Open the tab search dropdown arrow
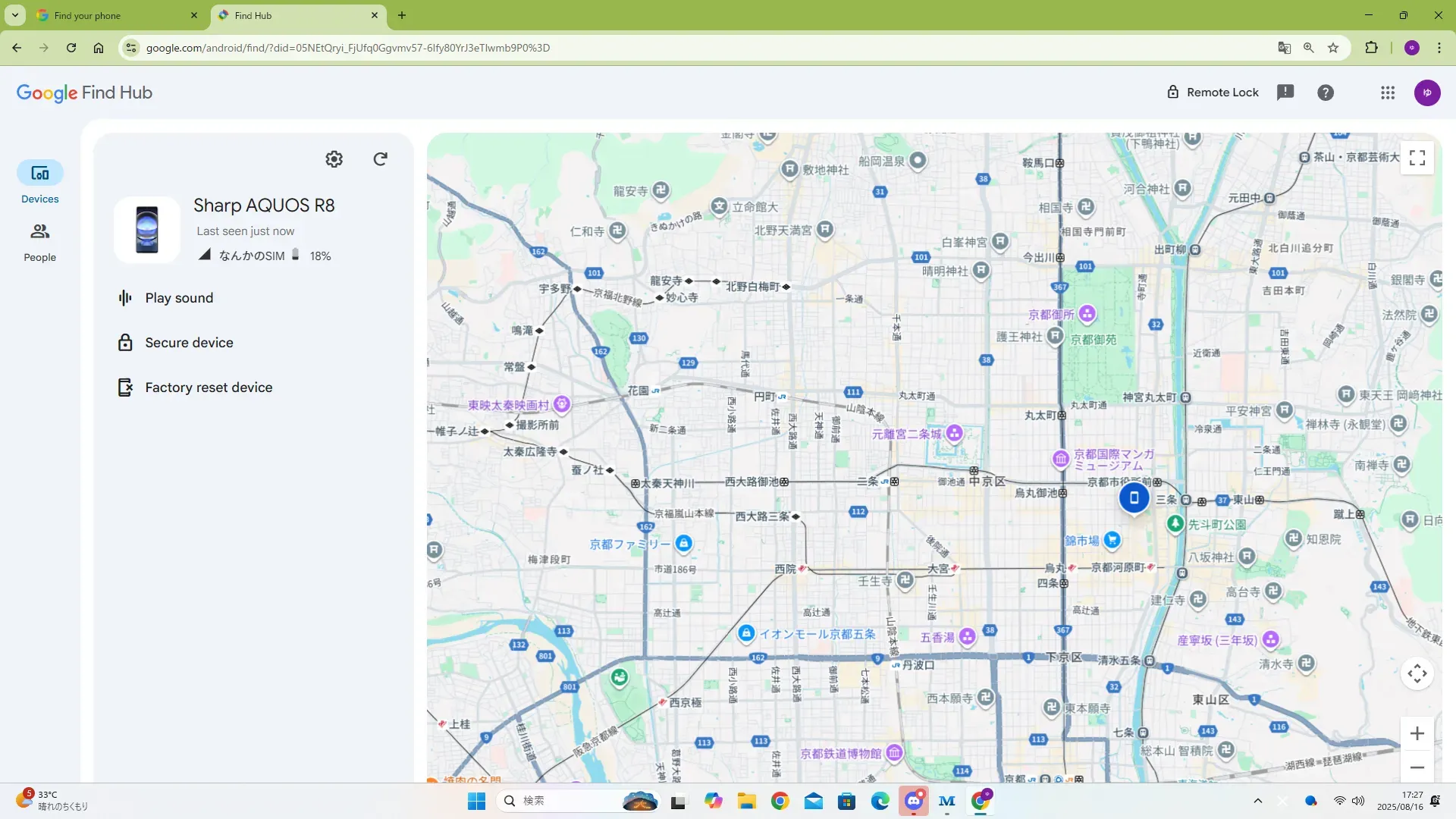The height and width of the screenshot is (819, 1456). tap(15, 15)
